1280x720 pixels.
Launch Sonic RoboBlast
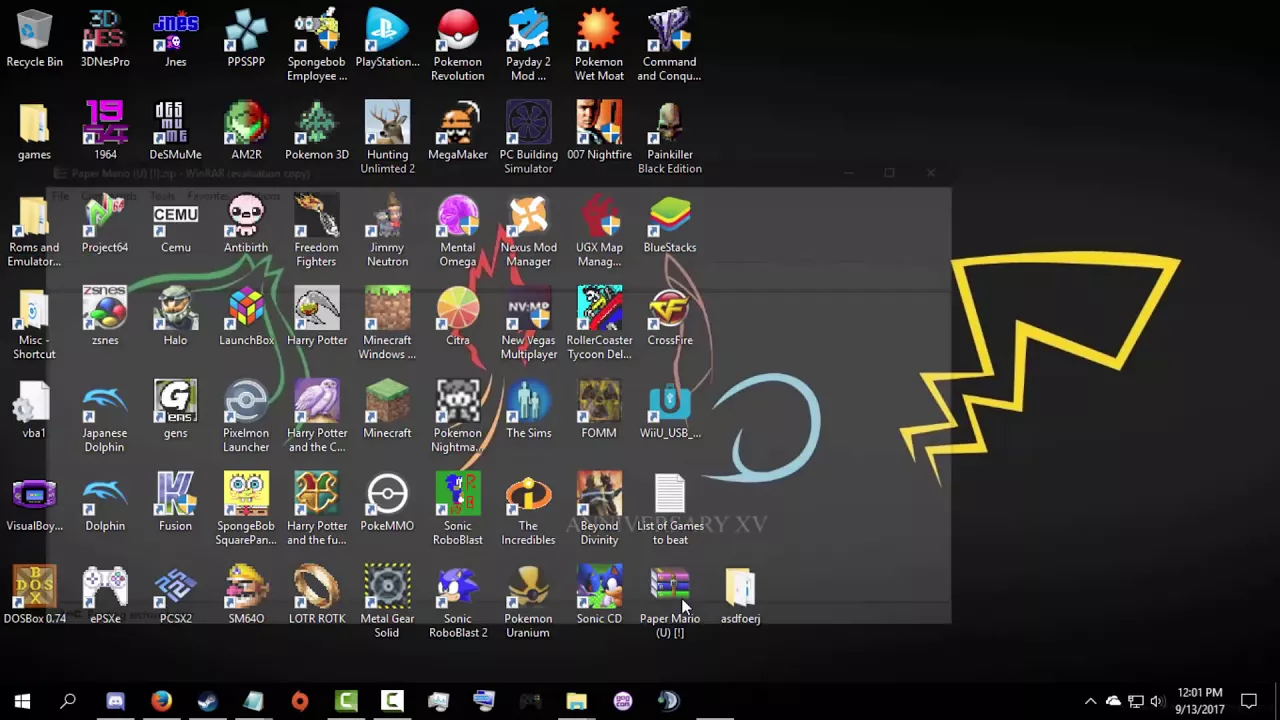click(458, 511)
